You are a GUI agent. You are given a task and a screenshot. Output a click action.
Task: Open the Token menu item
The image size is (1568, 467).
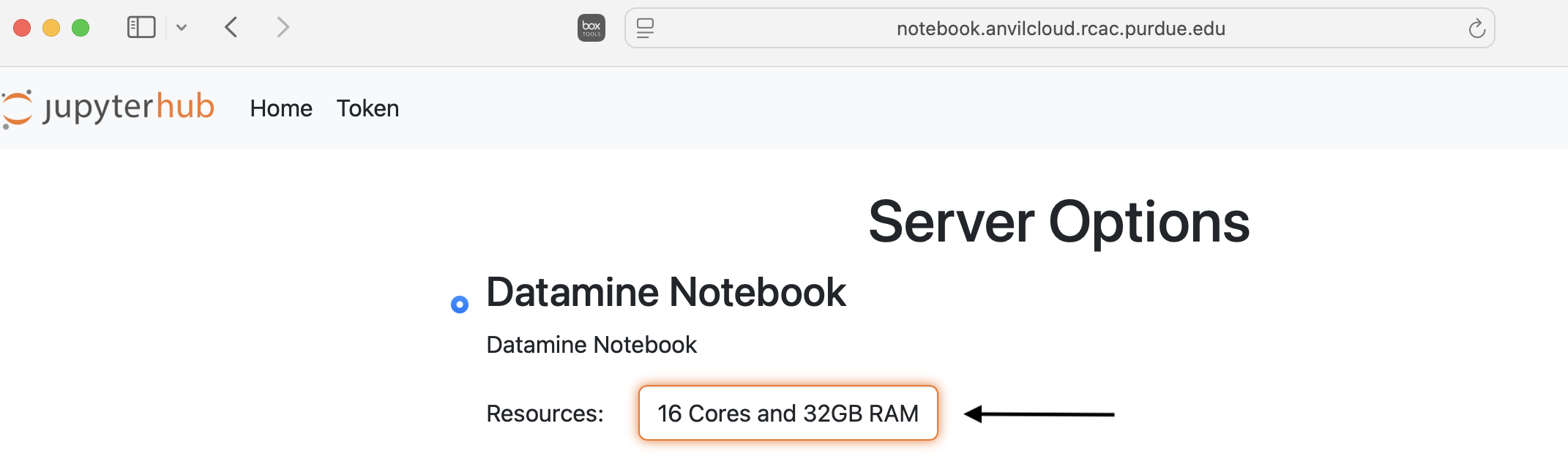(367, 108)
